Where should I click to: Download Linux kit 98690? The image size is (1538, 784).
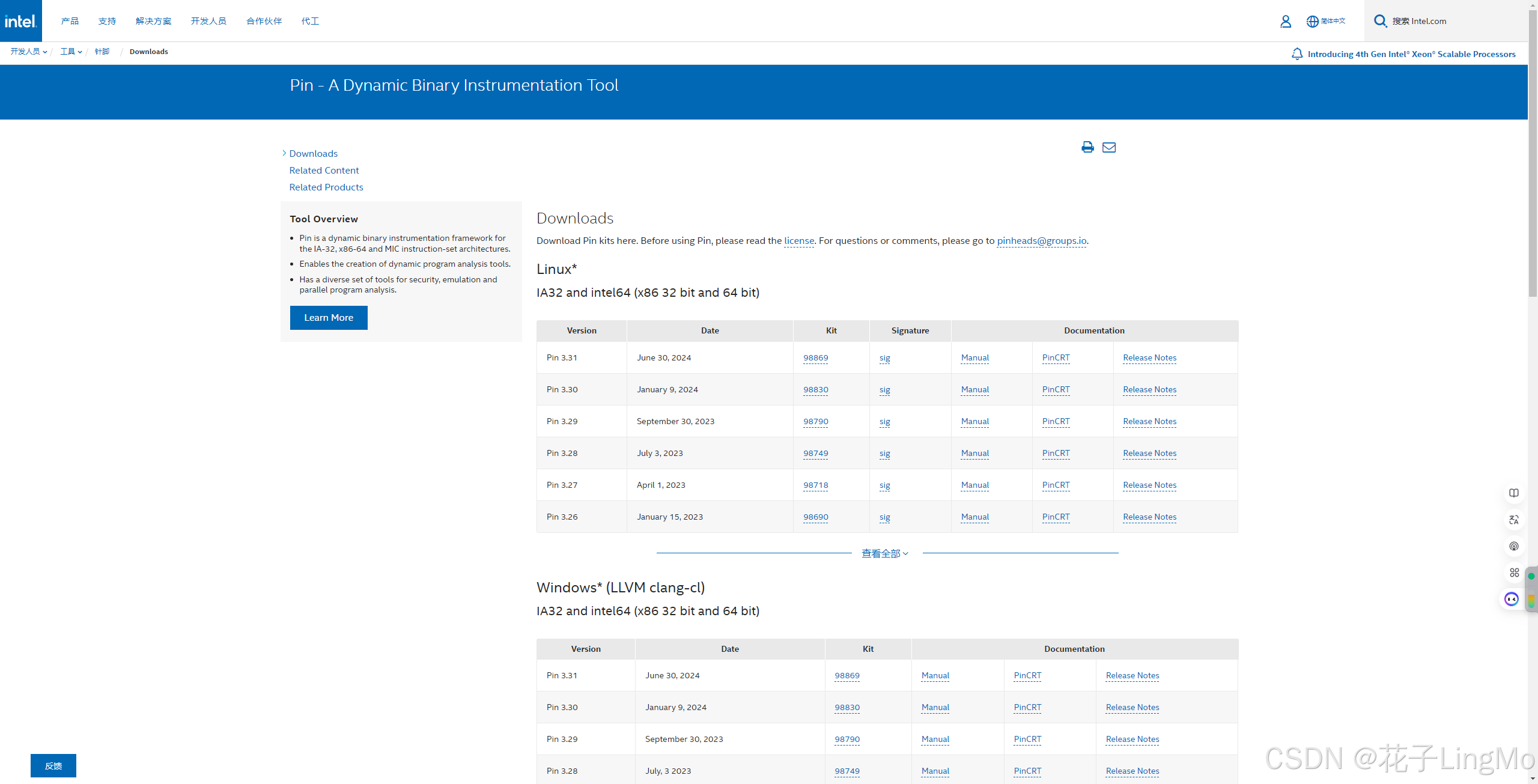click(x=816, y=517)
